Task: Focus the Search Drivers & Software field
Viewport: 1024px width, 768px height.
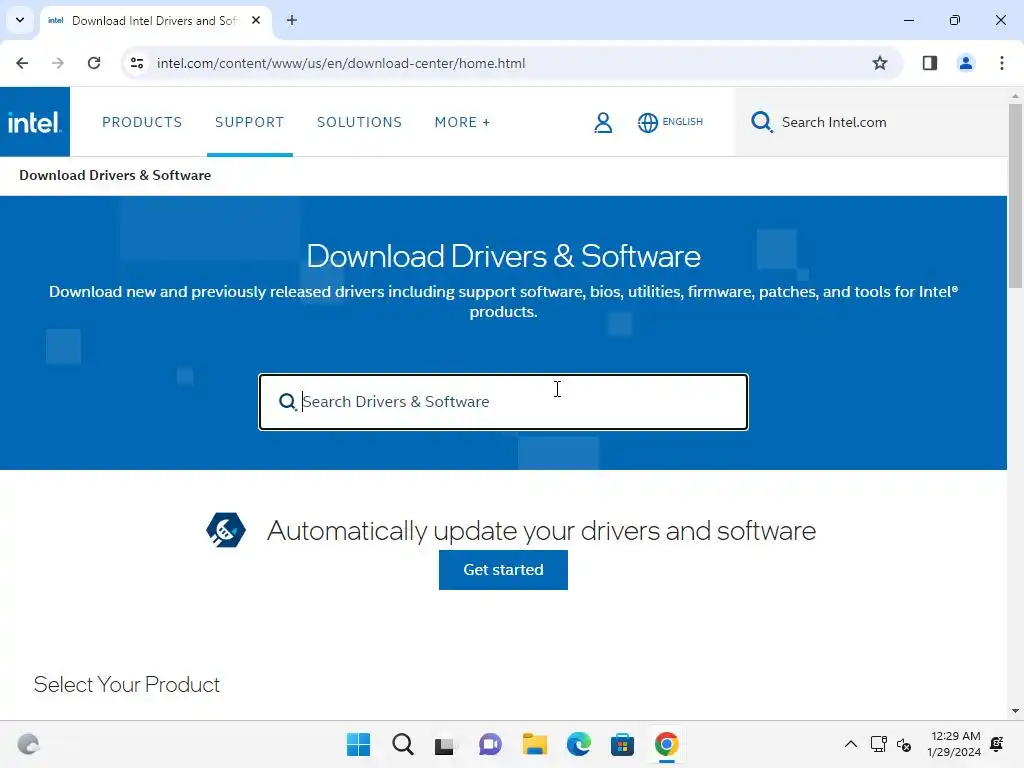Action: point(504,402)
